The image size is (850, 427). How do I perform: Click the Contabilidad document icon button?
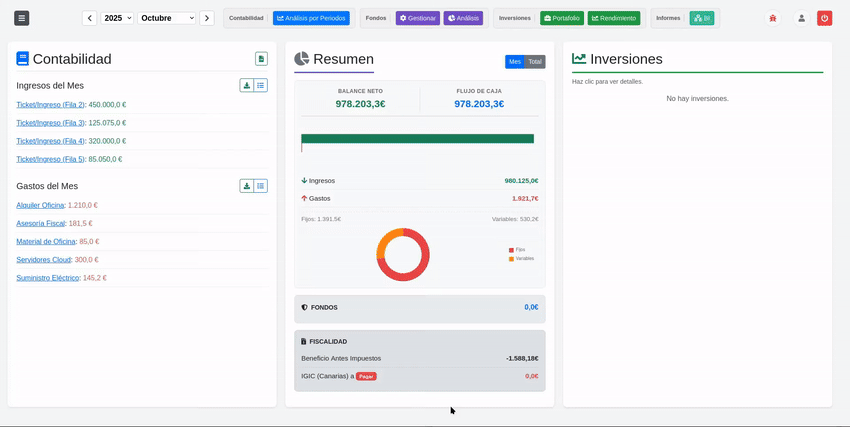[x=261, y=59]
